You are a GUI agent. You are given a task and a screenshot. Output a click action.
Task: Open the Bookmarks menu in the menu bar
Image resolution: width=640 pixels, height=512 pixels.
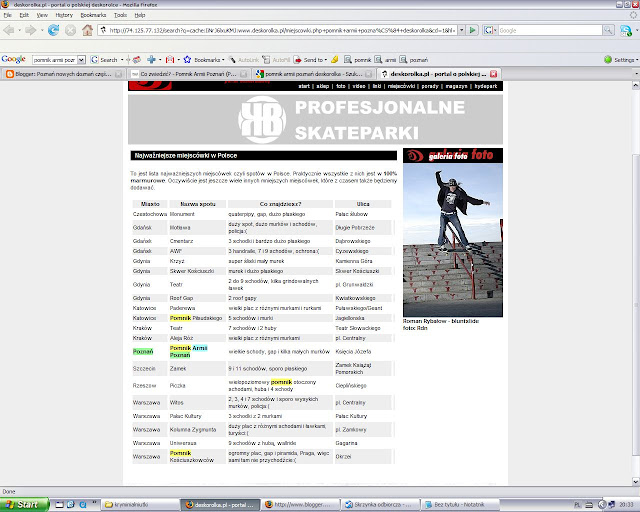point(93,15)
